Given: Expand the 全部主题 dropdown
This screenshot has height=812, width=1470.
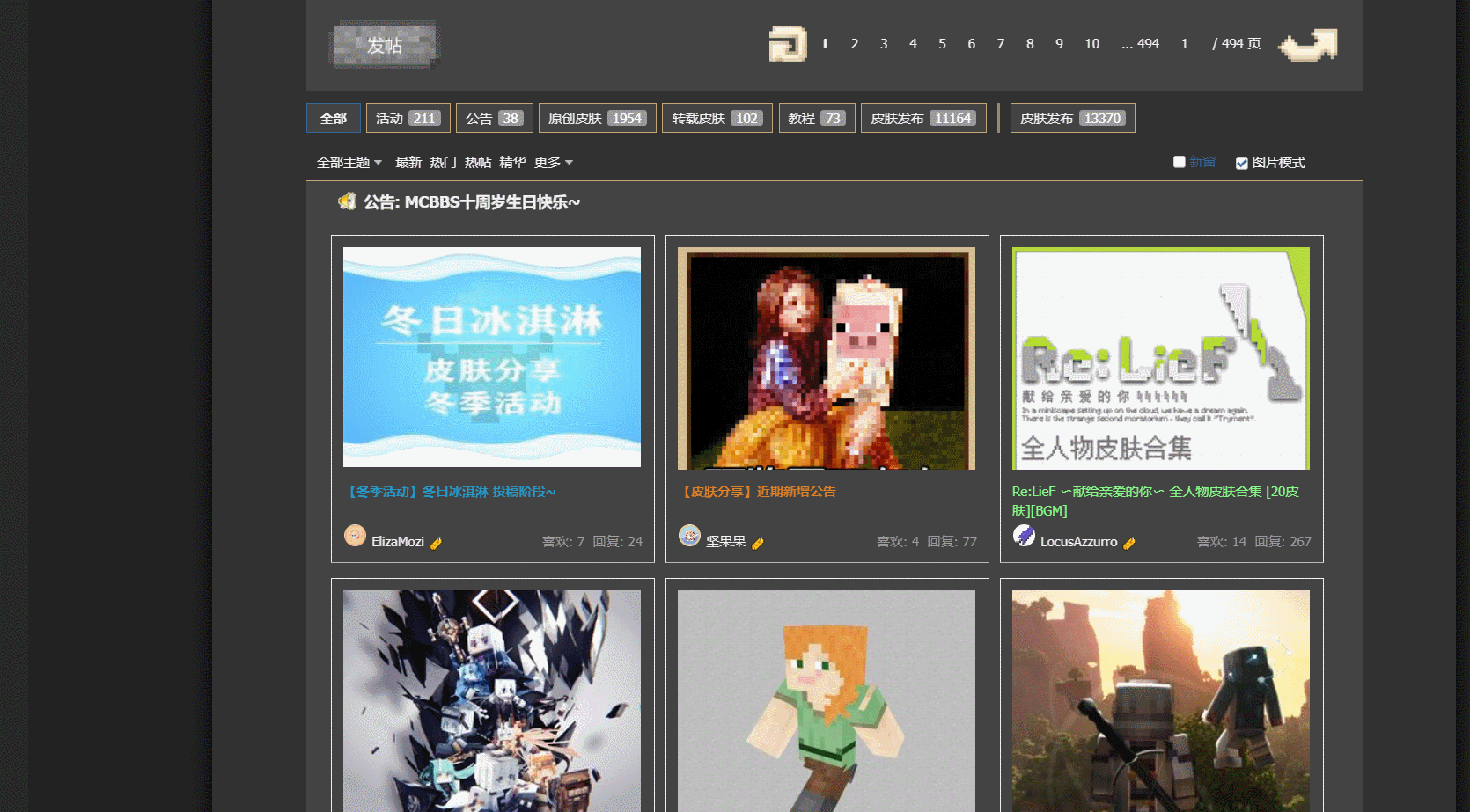Looking at the screenshot, I should 349,163.
